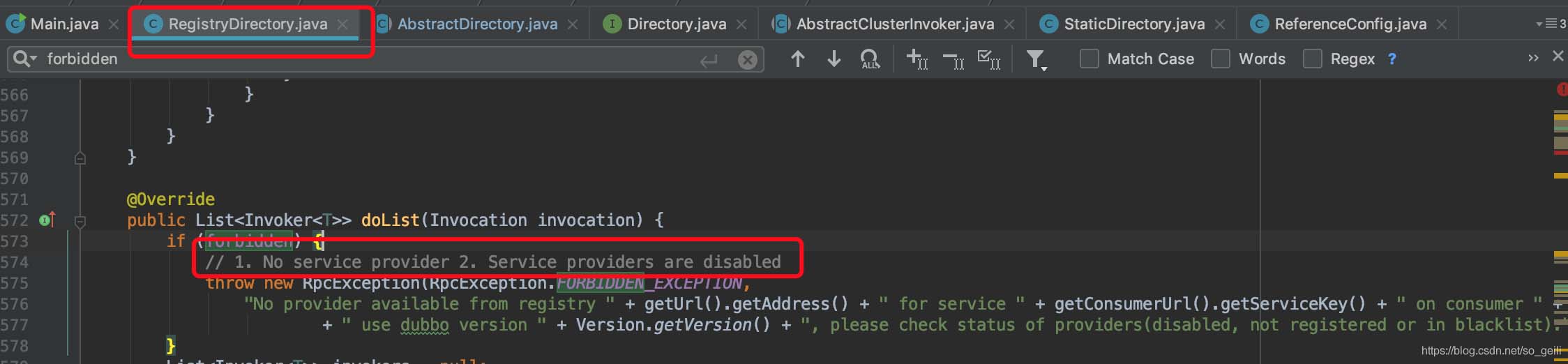1568x364 pixels.
Task: Enable the Regex checkbox
Action: (1312, 59)
